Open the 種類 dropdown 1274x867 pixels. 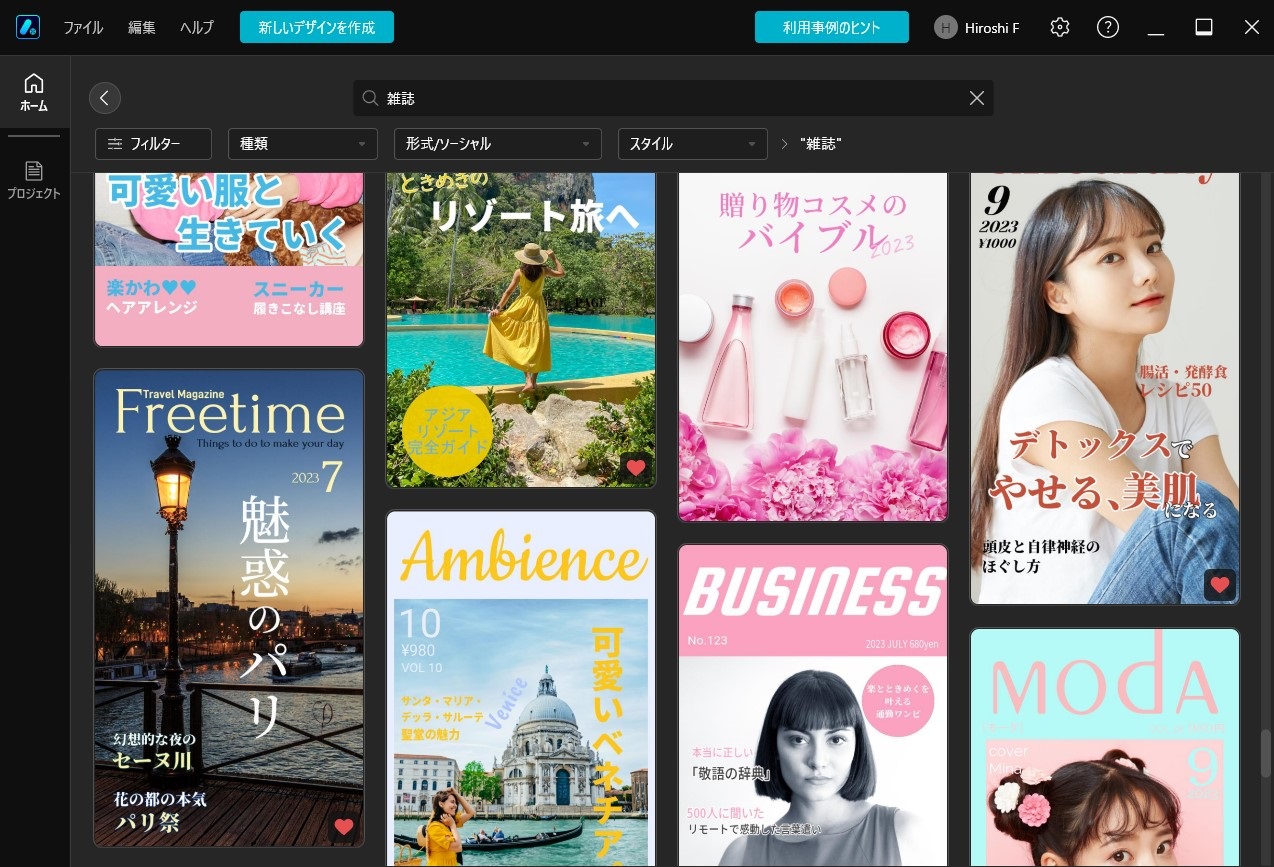[302, 143]
